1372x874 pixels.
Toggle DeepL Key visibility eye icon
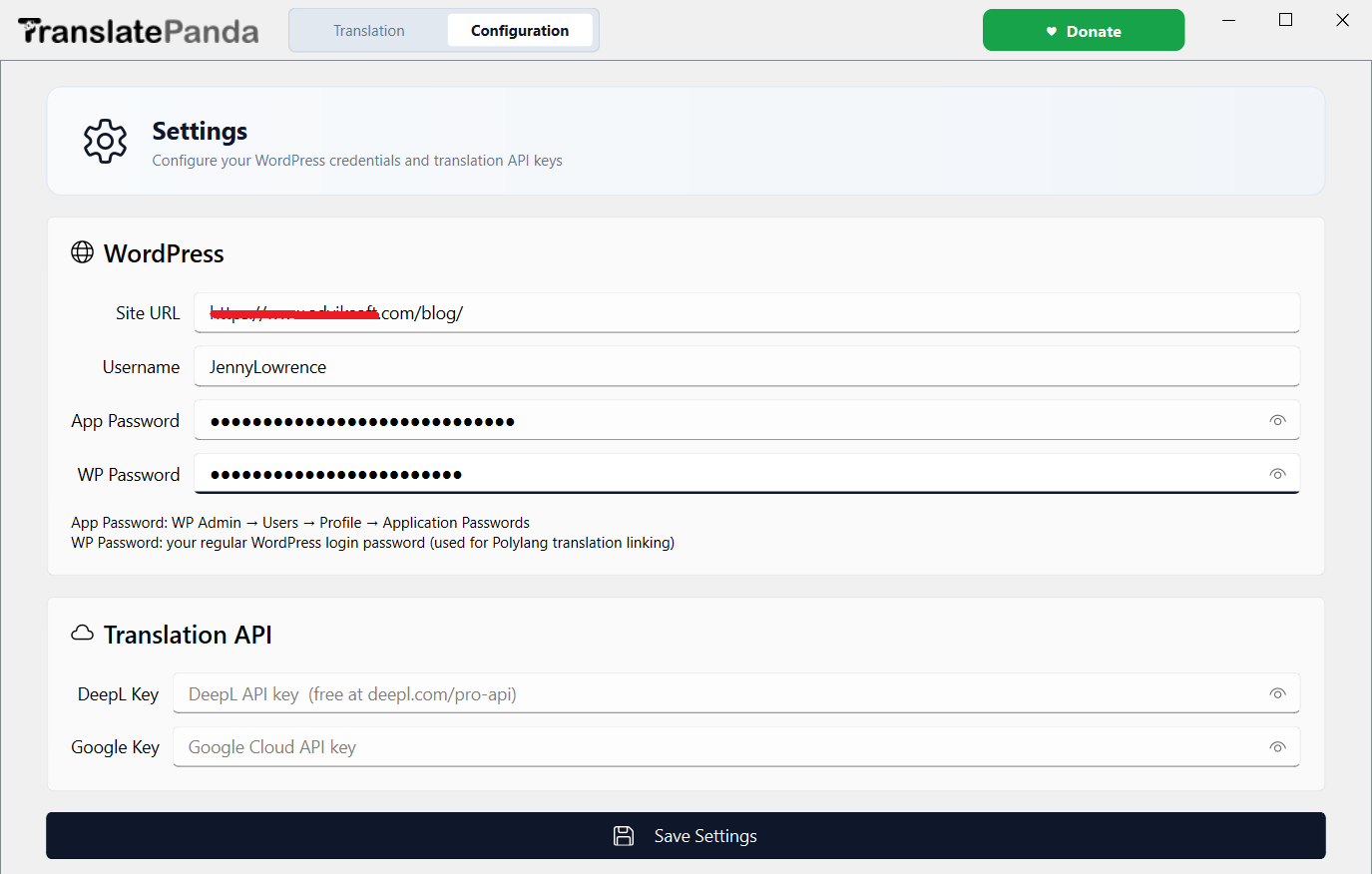[x=1277, y=693]
